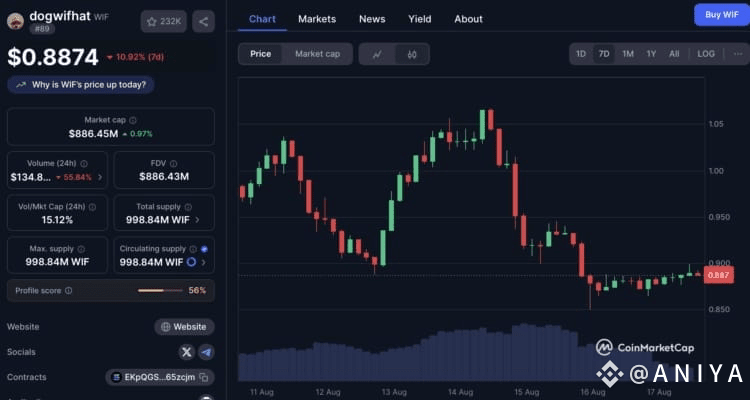This screenshot has height=400, width=750.
Task: Open 'Why is WIF's price up today?'
Action: [81, 85]
